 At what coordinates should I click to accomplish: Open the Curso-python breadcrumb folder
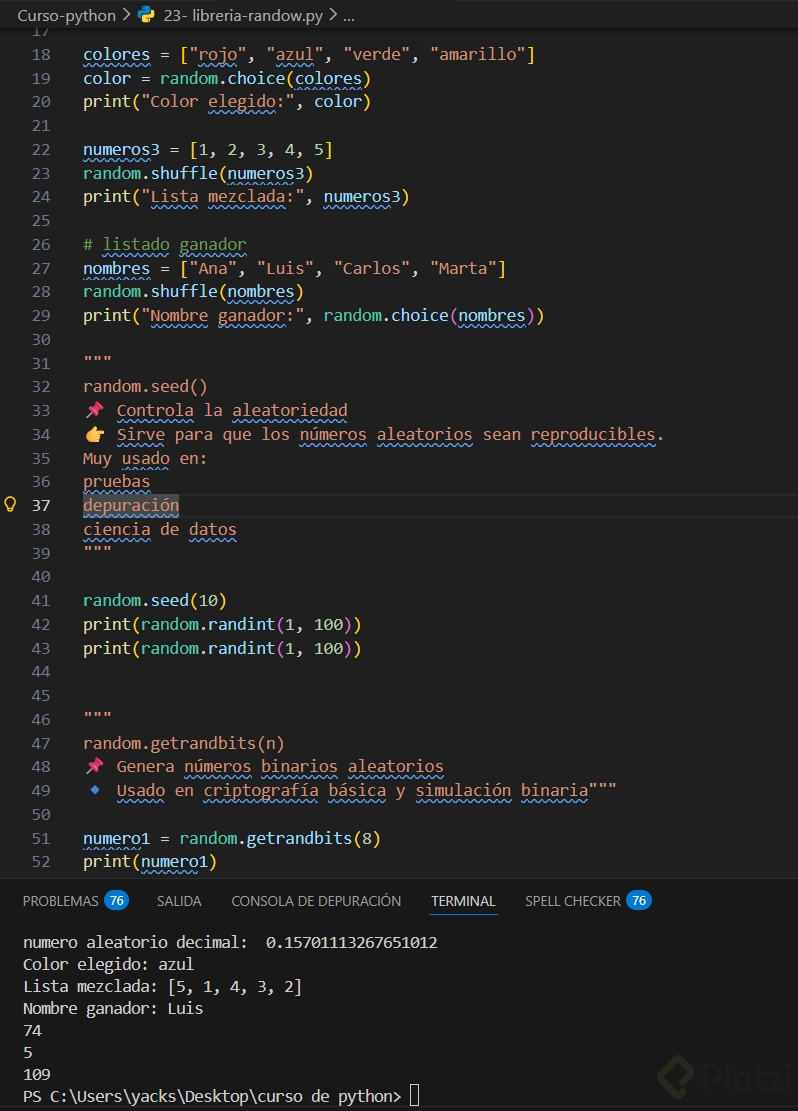click(65, 15)
